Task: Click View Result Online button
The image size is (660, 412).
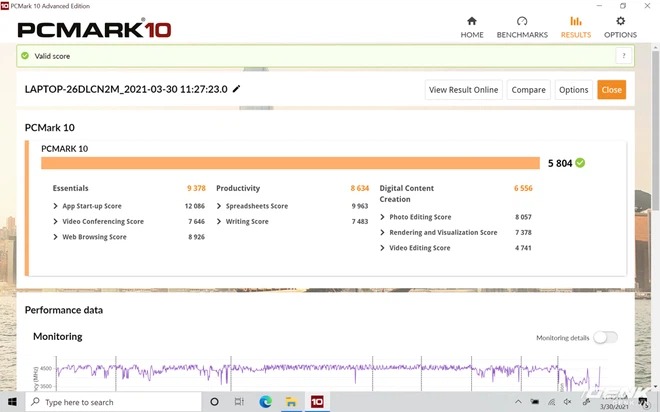Action: click(x=463, y=90)
